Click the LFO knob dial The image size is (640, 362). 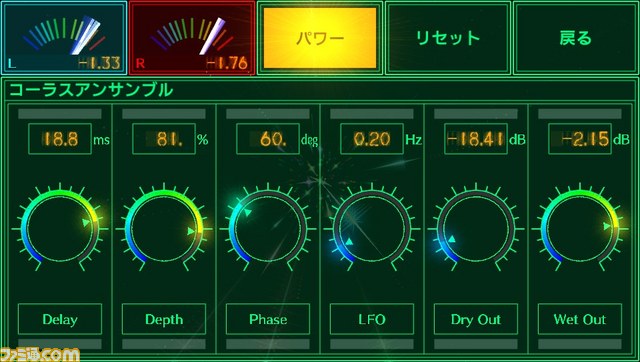(372, 229)
